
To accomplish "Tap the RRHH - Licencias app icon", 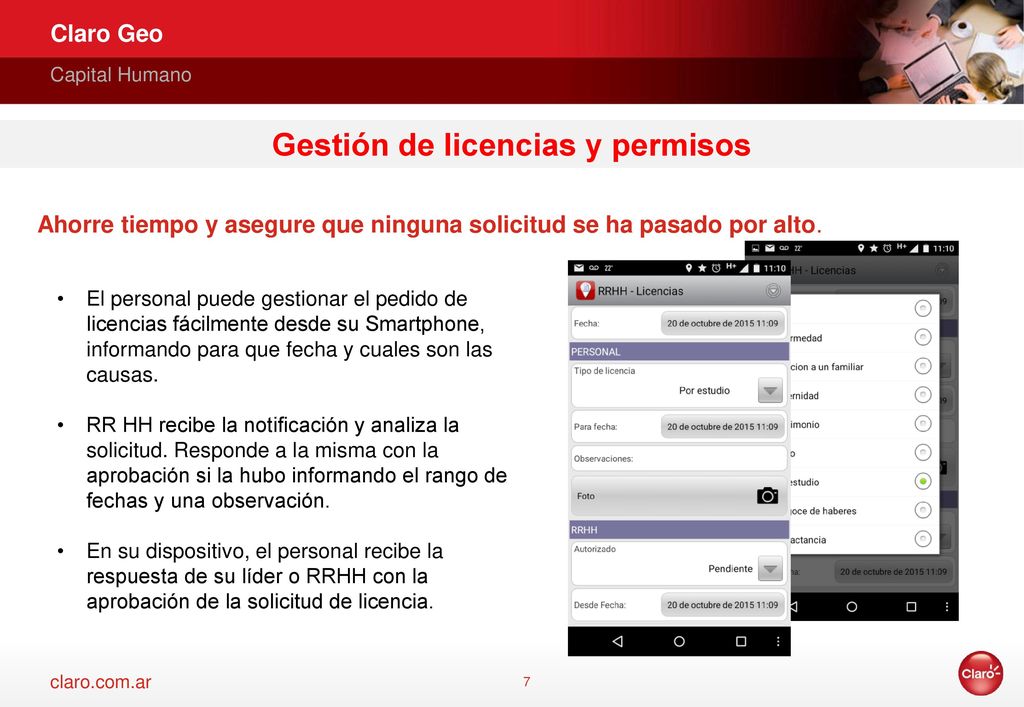I will [584, 291].
